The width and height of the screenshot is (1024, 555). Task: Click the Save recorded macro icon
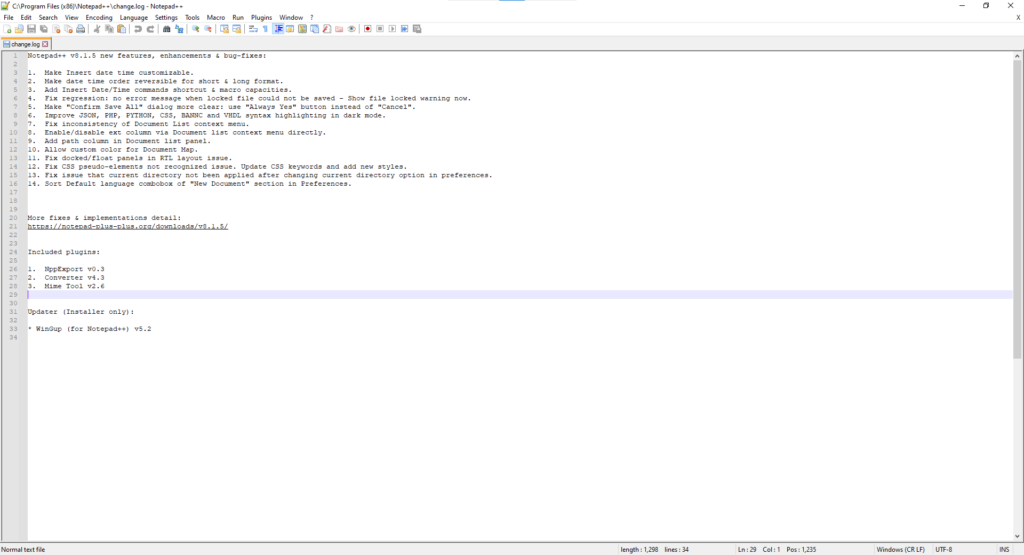417,29
